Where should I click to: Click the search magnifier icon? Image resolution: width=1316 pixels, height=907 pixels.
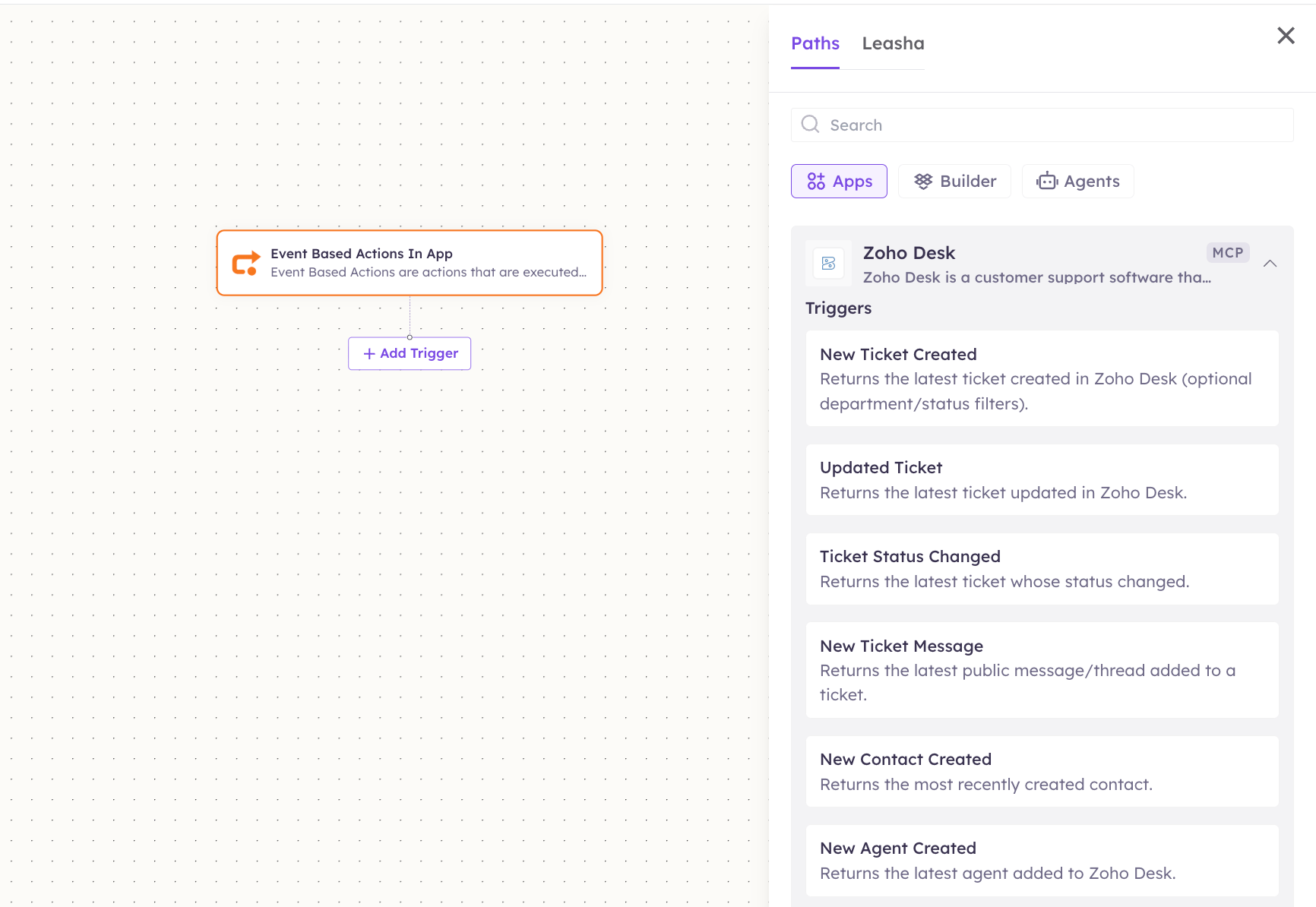tap(811, 125)
